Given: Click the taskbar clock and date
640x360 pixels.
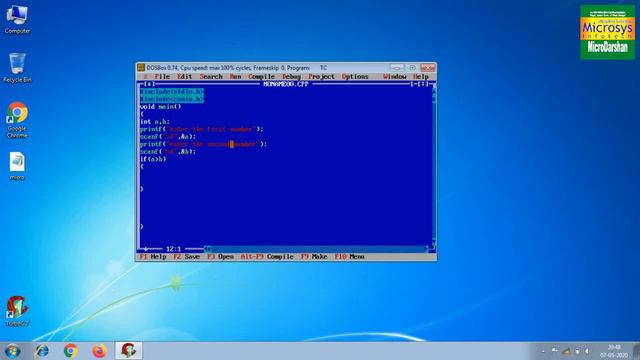Looking at the screenshot, I should pos(614,351).
